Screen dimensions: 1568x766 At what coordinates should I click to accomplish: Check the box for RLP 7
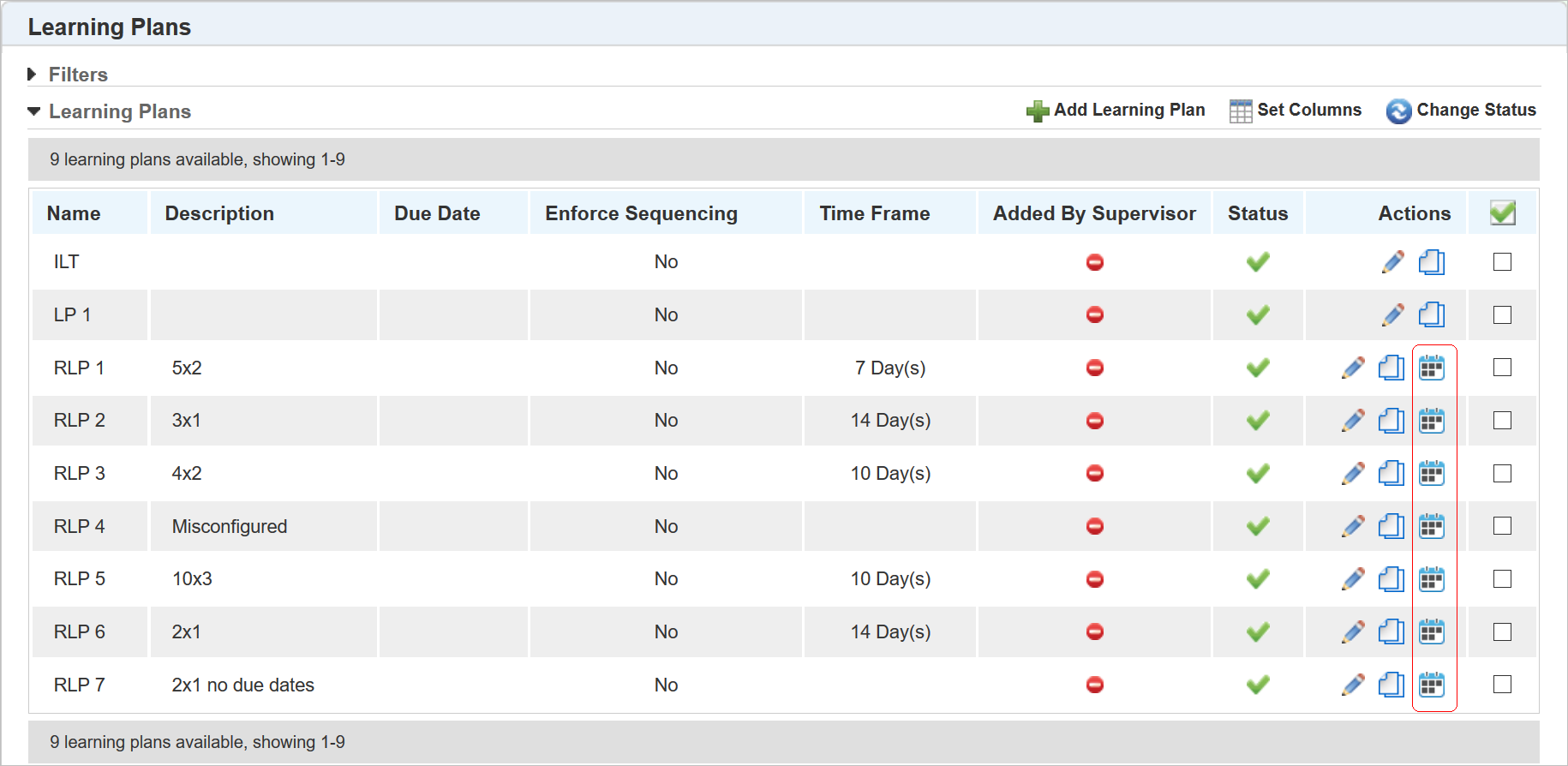coord(1502,685)
